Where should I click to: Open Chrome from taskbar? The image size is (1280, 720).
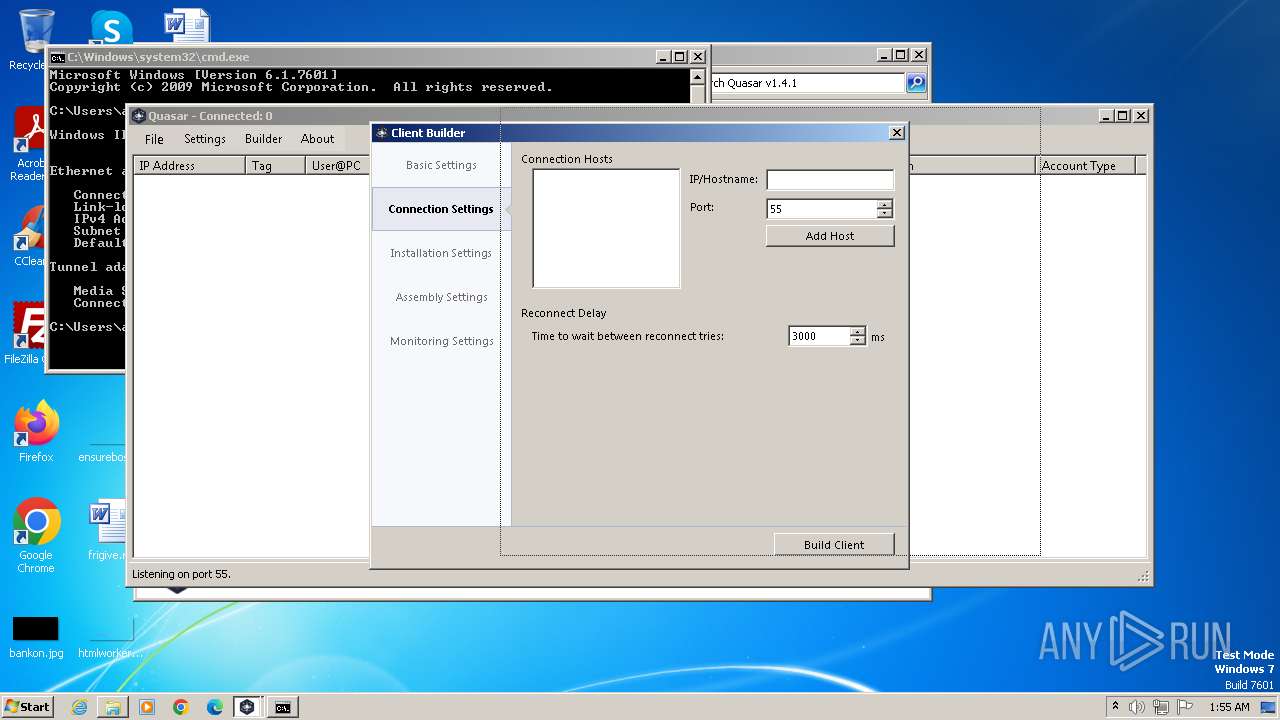[181, 707]
